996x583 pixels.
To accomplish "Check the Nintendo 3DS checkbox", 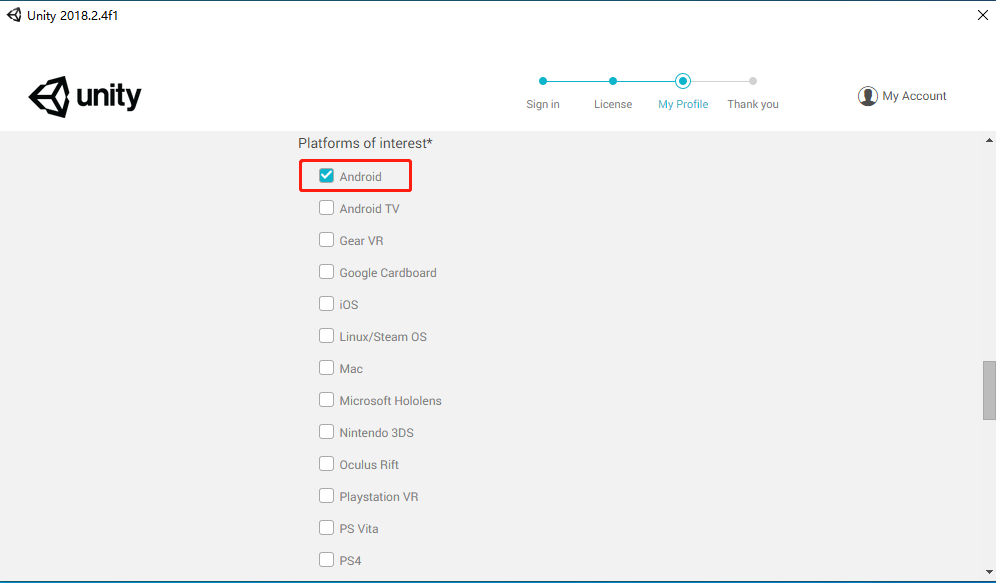I will click(x=326, y=432).
